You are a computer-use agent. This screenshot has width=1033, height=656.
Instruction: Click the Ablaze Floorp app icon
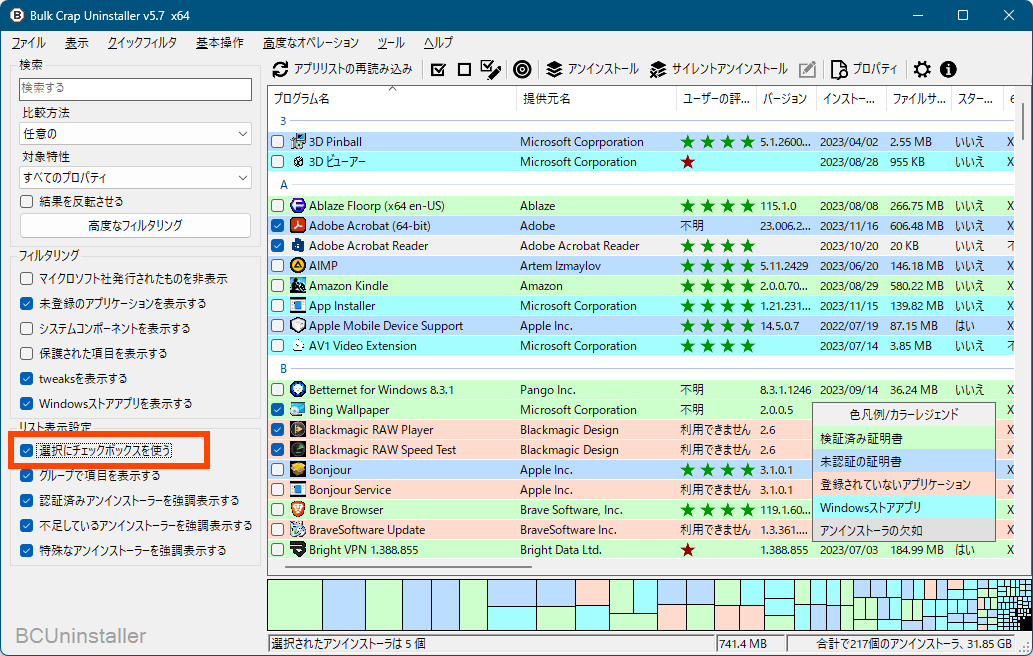(x=298, y=205)
